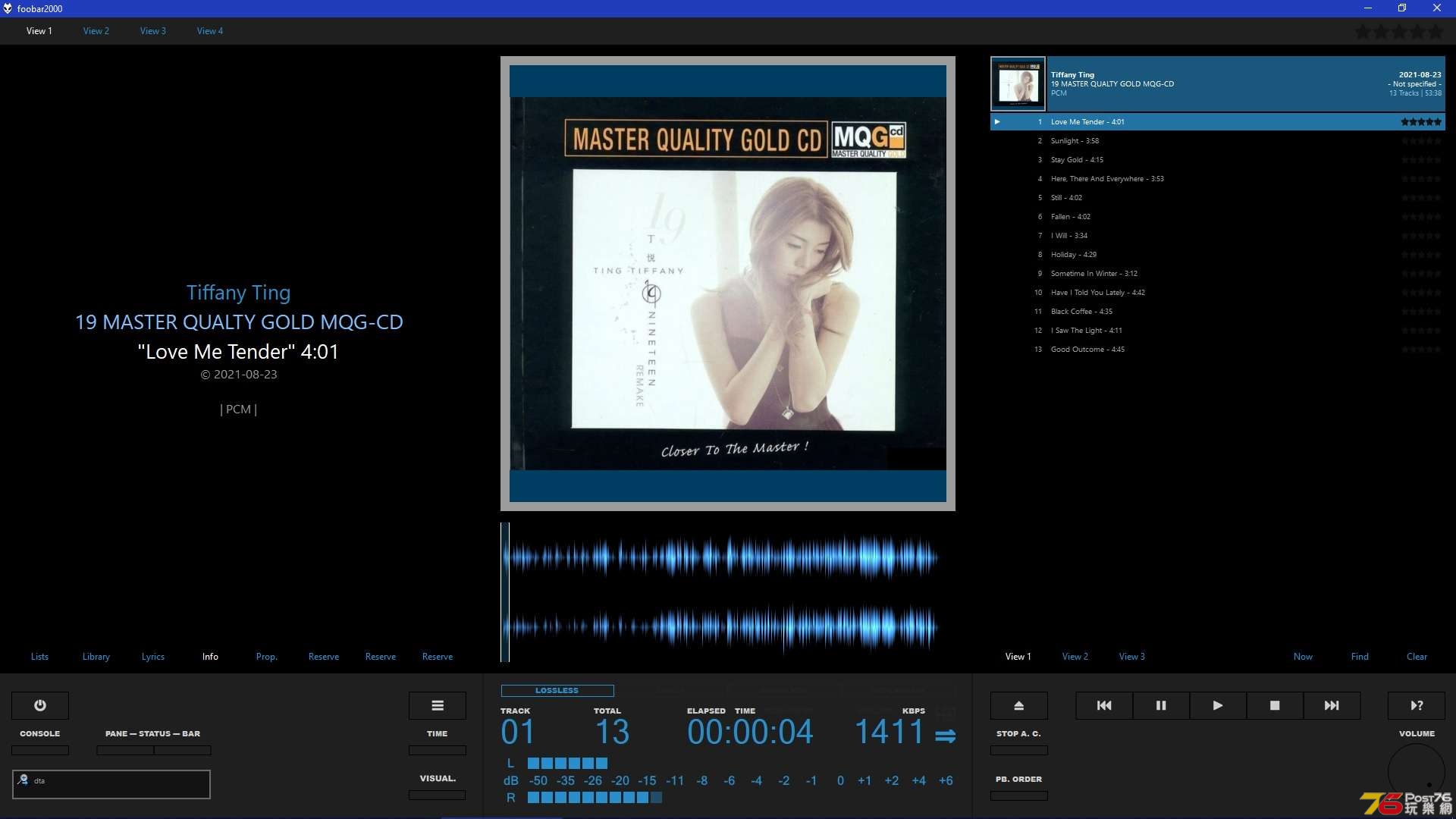Select View 1 tab at the top
The image size is (1456, 819).
tap(39, 31)
